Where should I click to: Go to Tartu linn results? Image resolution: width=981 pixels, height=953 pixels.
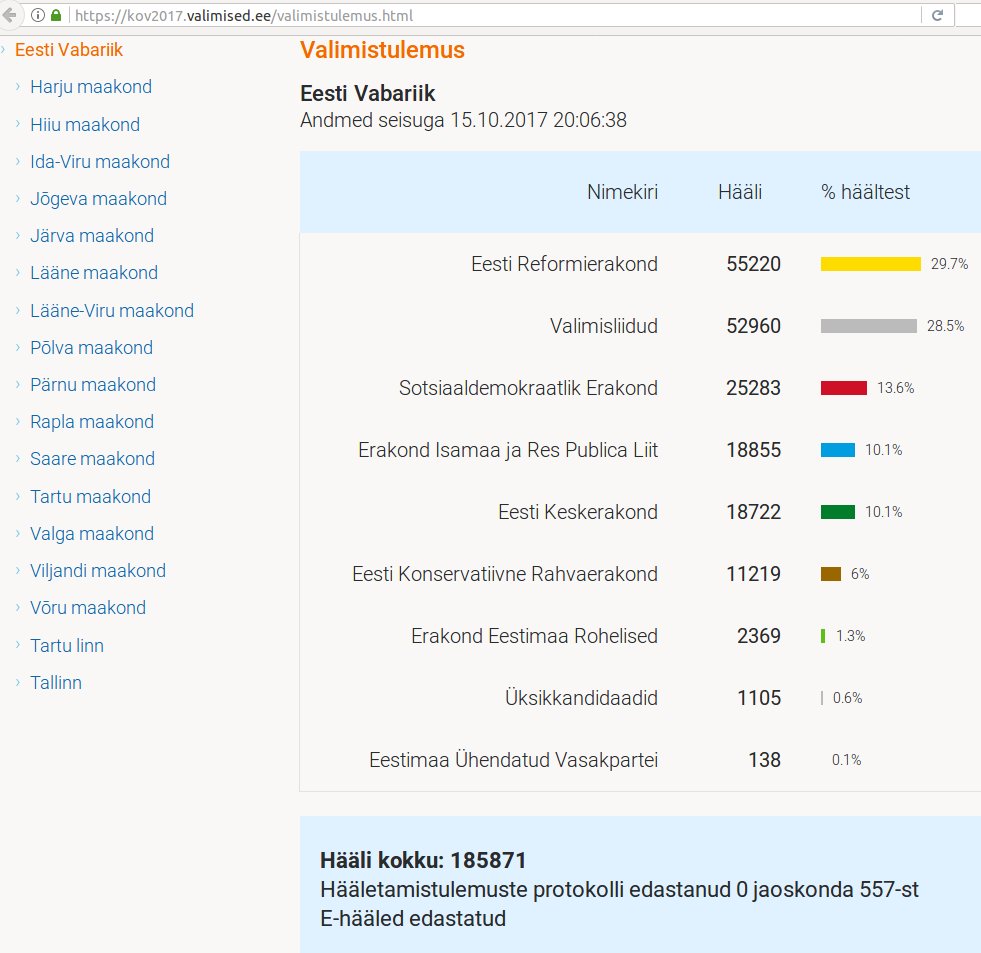pos(67,646)
